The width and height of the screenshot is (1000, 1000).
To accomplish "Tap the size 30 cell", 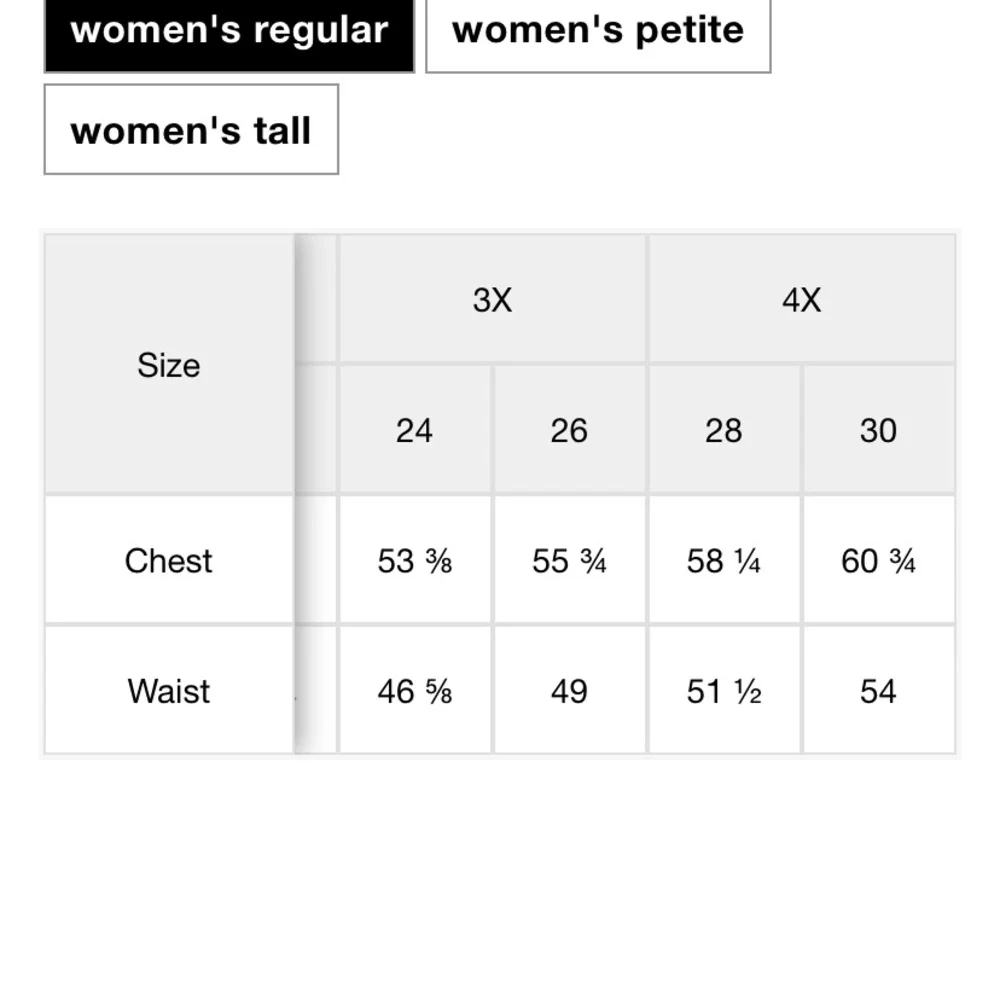I will click(x=878, y=430).
